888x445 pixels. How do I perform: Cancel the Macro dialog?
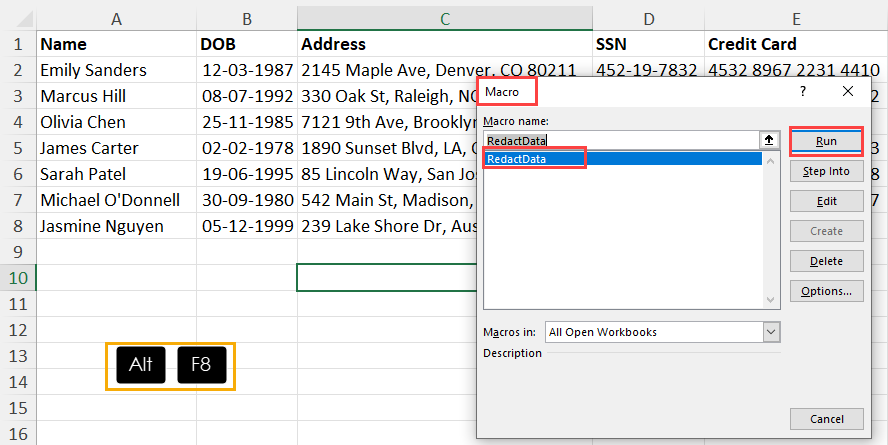pos(826,418)
